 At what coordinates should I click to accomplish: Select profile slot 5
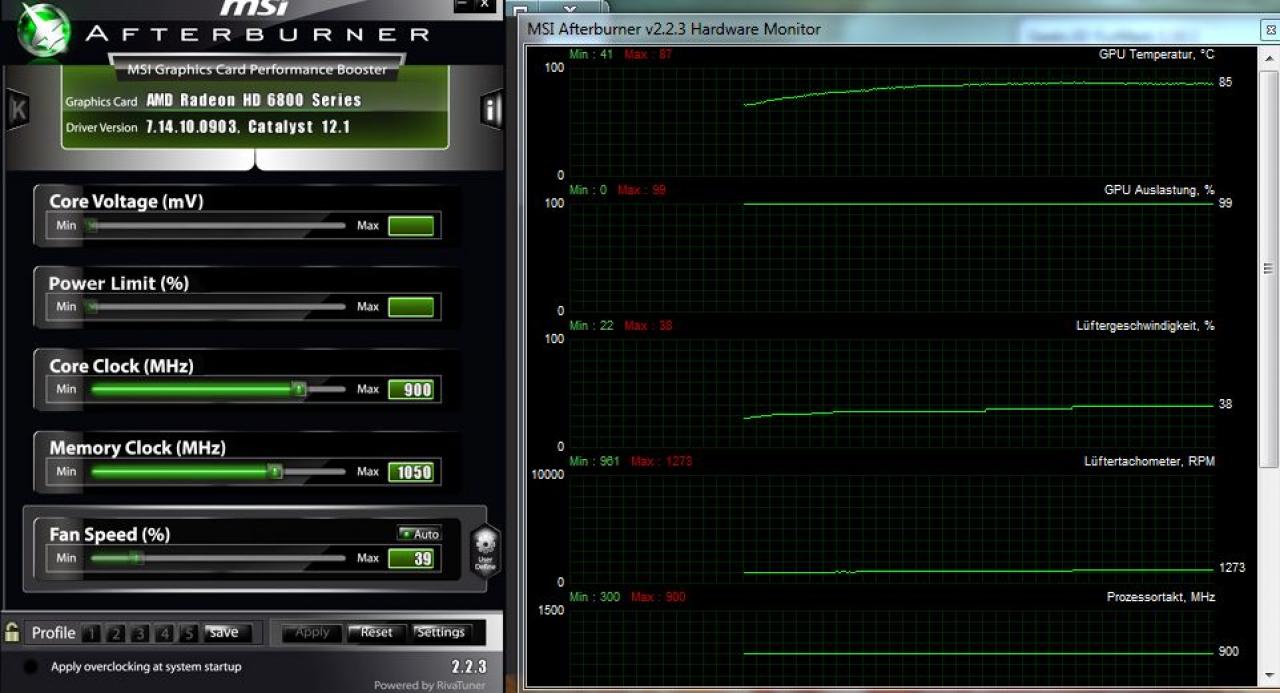tap(189, 633)
